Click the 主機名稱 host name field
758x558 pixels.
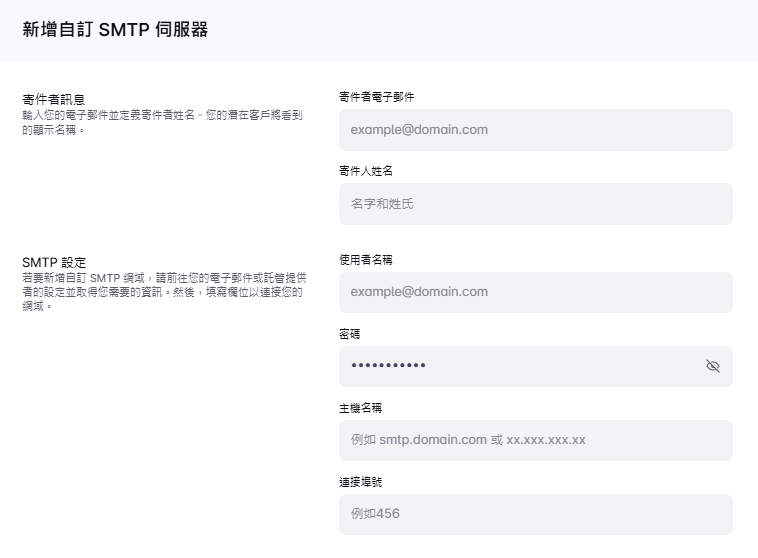click(x=535, y=440)
